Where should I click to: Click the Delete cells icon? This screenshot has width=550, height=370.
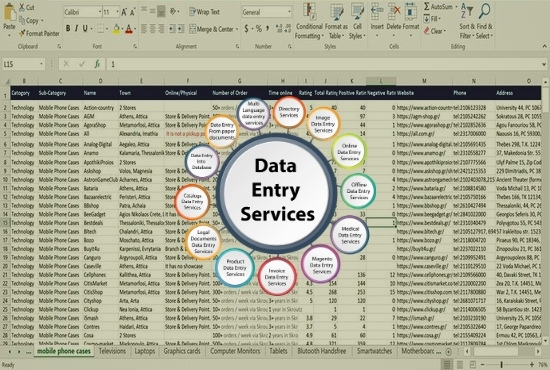click(x=394, y=12)
